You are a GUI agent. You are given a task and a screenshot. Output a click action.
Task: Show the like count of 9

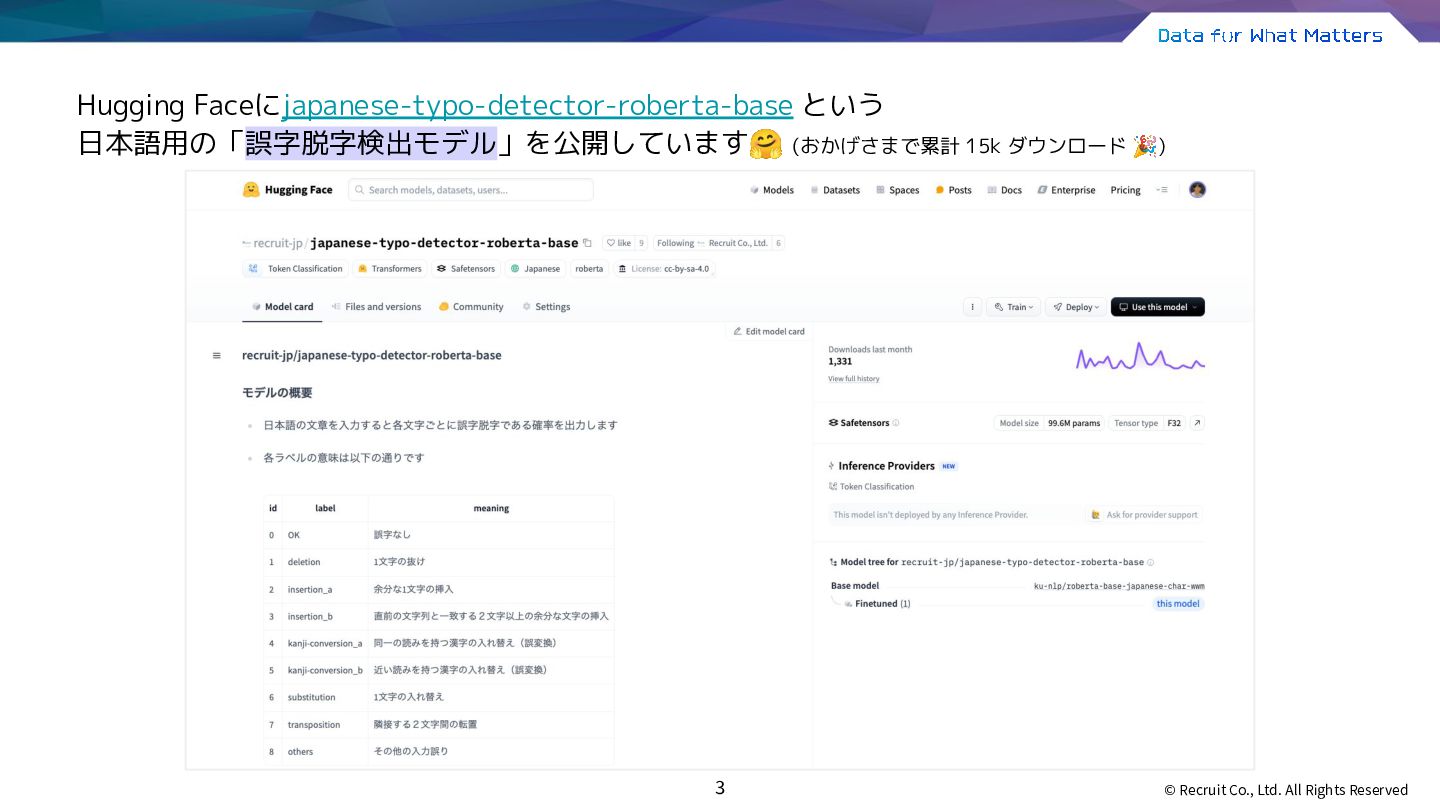641,243
